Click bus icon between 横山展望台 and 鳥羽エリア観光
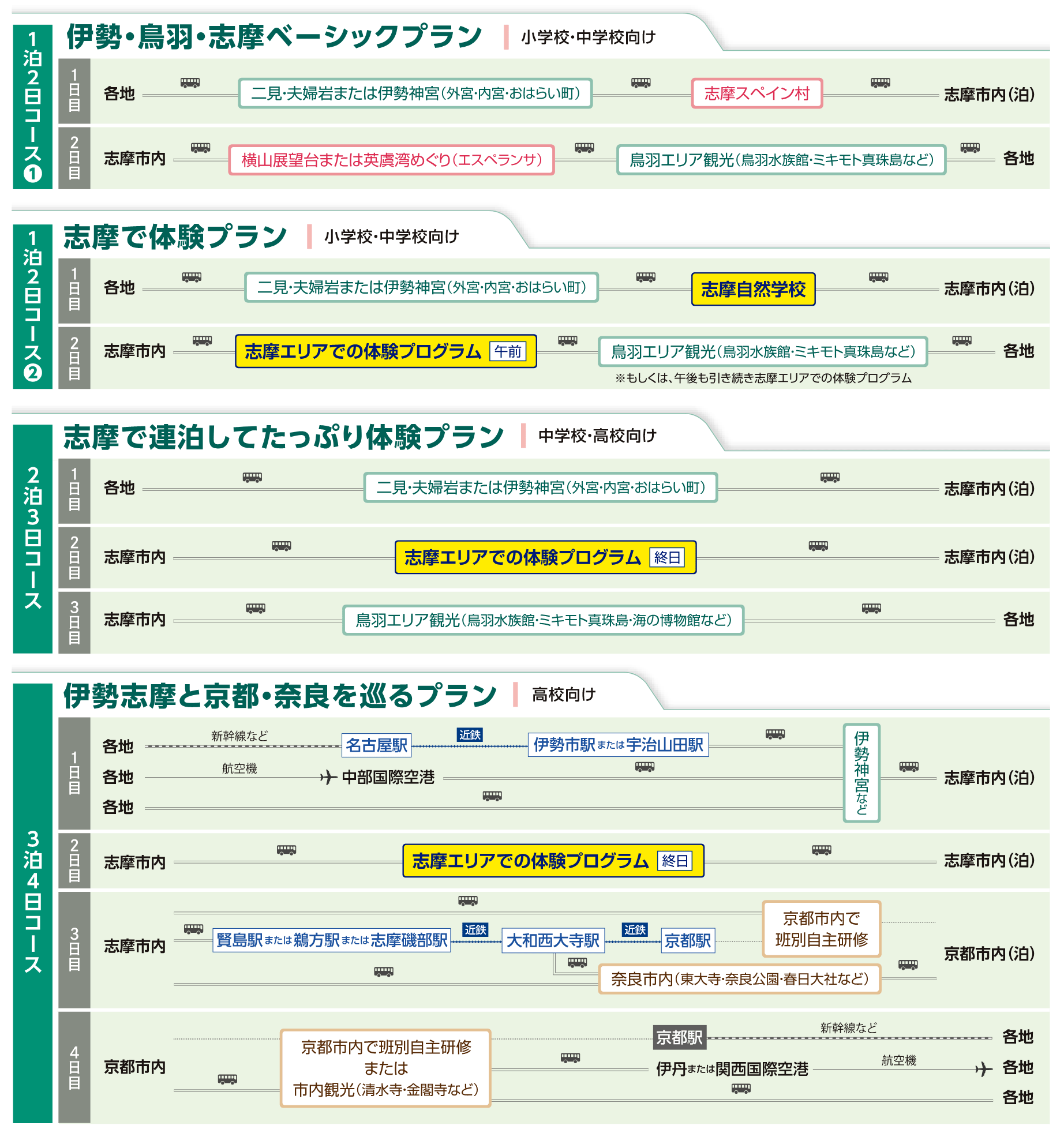The width and height of the screenshot is (1064, 1133). [x=584, y=148]
